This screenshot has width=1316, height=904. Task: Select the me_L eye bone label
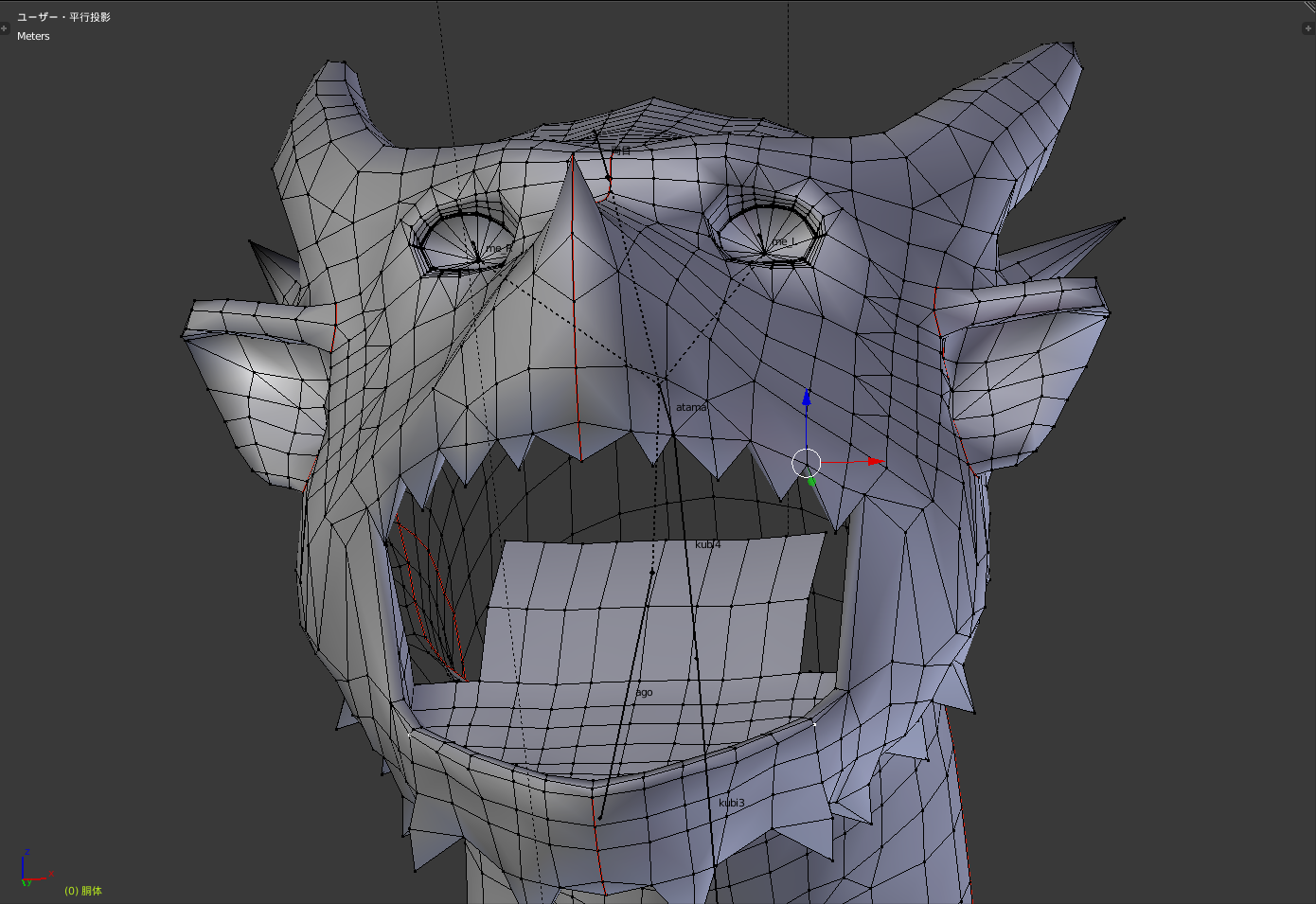pos(783,241)
